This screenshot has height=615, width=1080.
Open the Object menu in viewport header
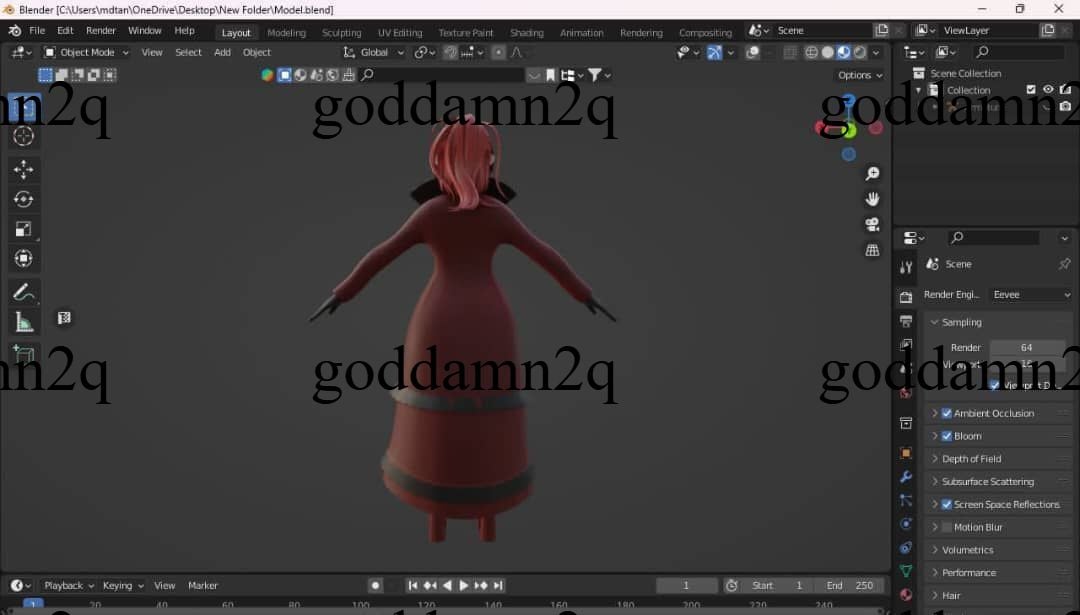pos(256,52)
